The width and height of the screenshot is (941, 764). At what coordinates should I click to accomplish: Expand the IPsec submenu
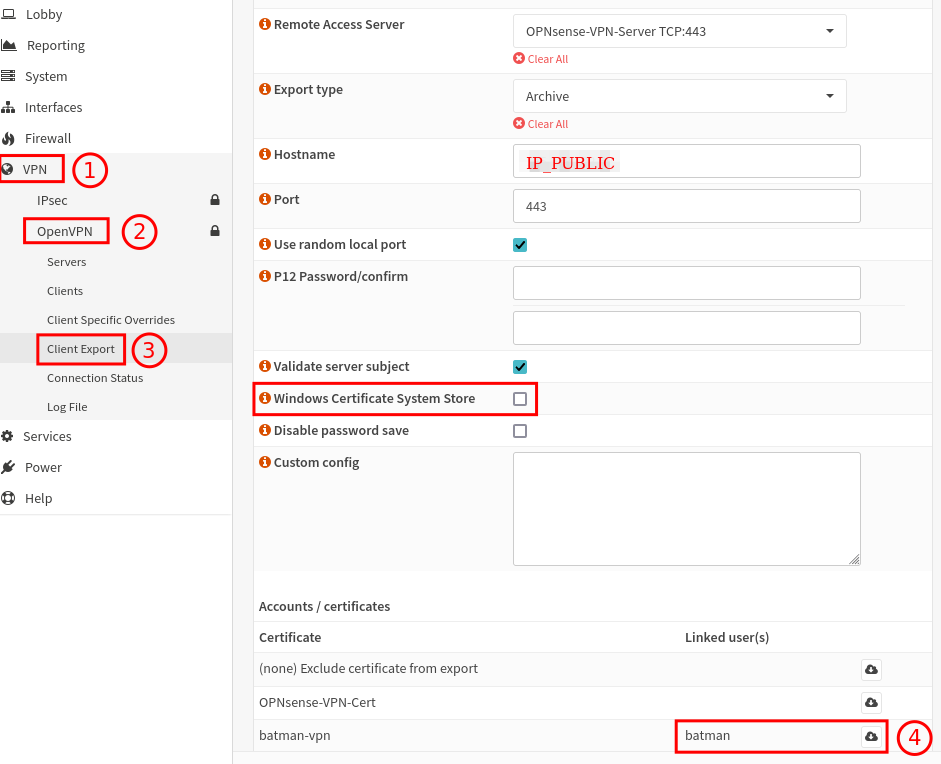[x=52, y=200]
